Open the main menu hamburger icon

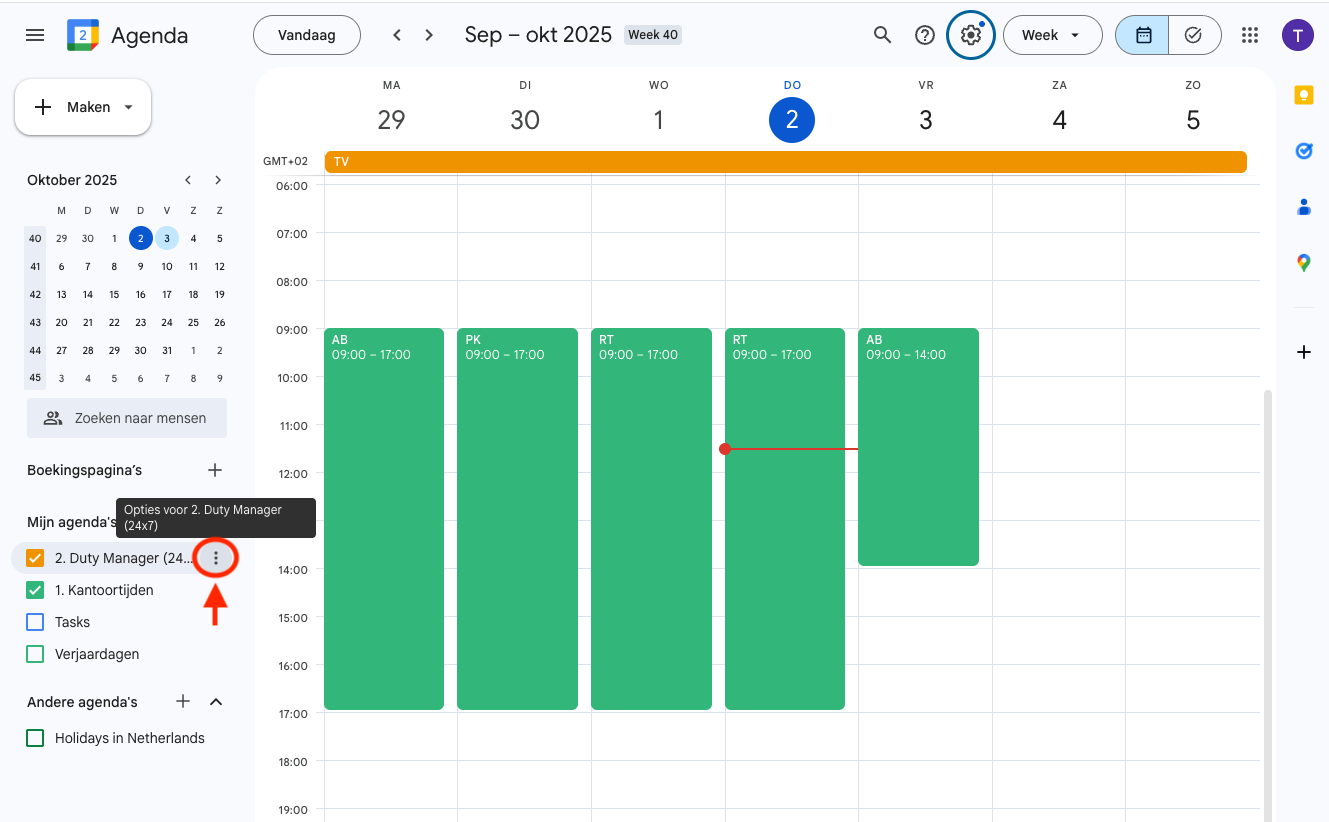point(35,35)
